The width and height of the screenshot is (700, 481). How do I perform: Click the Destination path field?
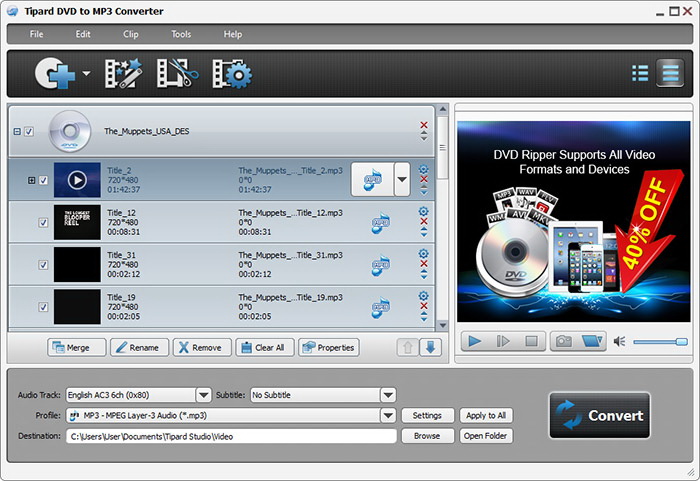click(x=231, y=436)
